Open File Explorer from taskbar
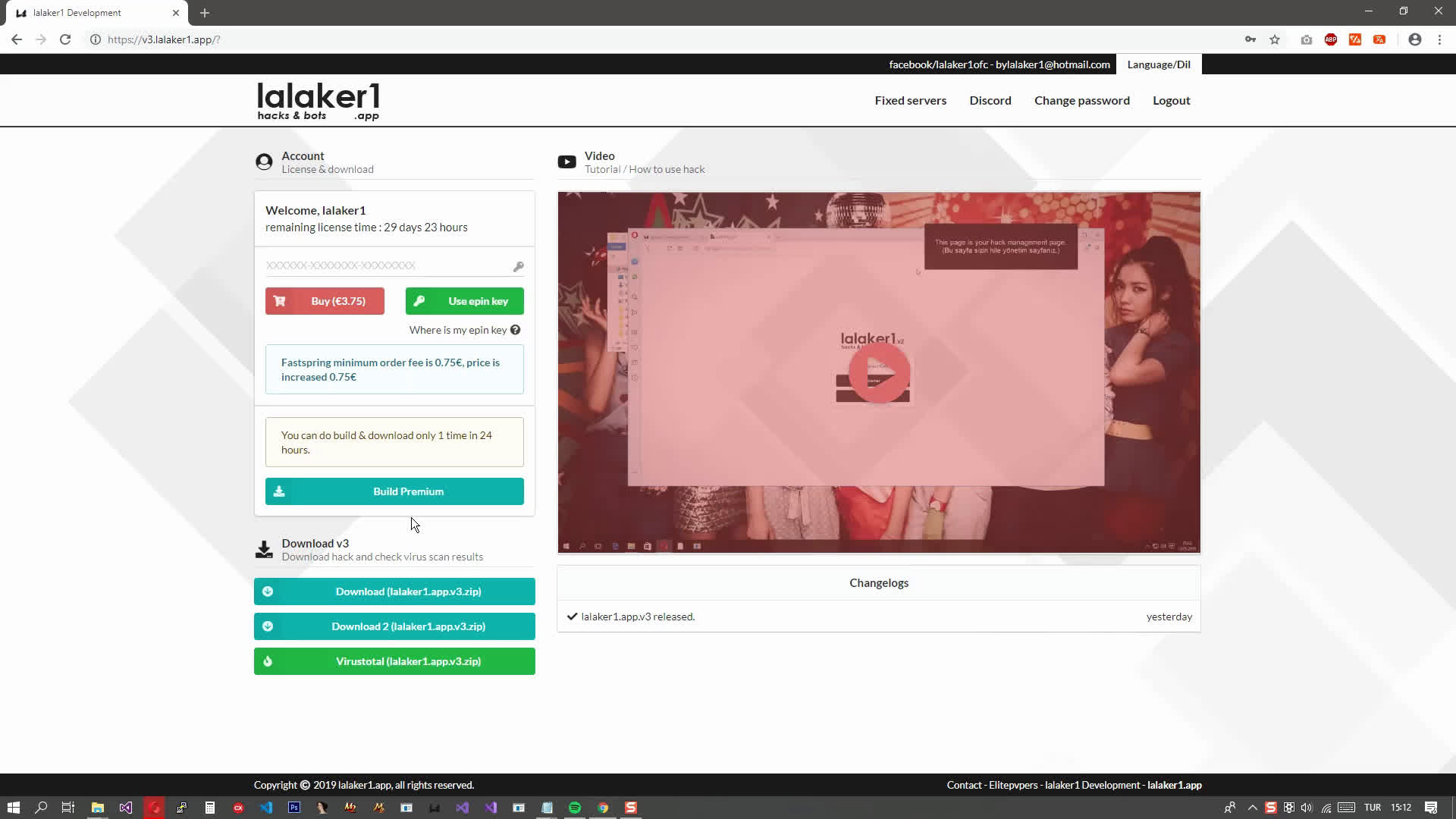 97,808
